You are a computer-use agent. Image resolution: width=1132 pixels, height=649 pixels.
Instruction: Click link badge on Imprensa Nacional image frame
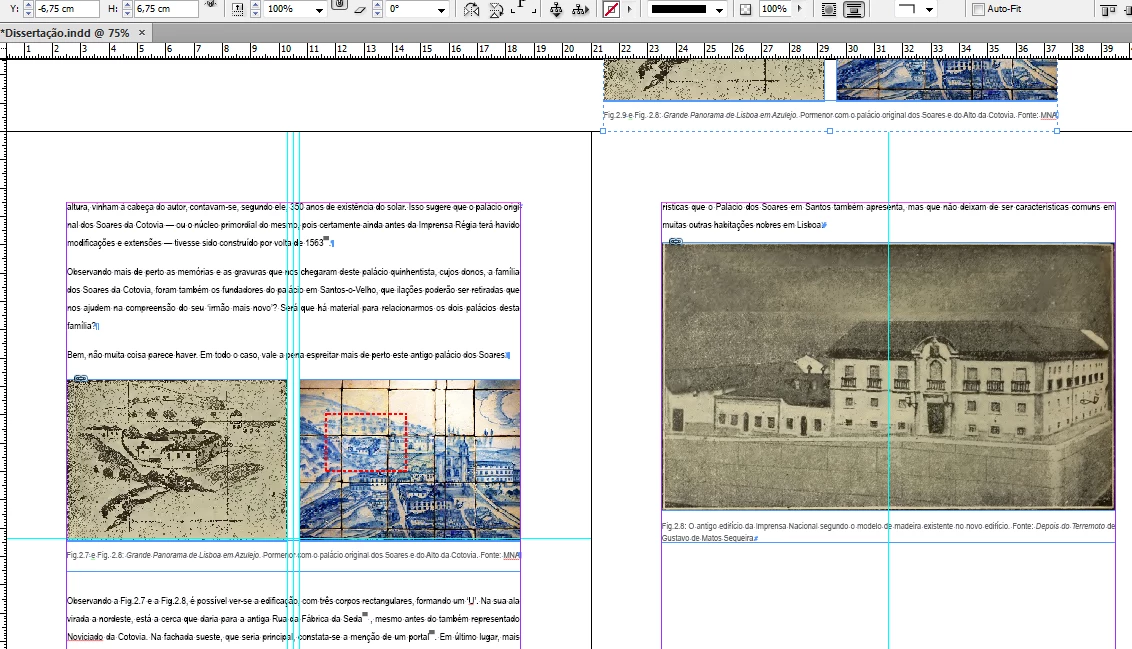point(675,241)
